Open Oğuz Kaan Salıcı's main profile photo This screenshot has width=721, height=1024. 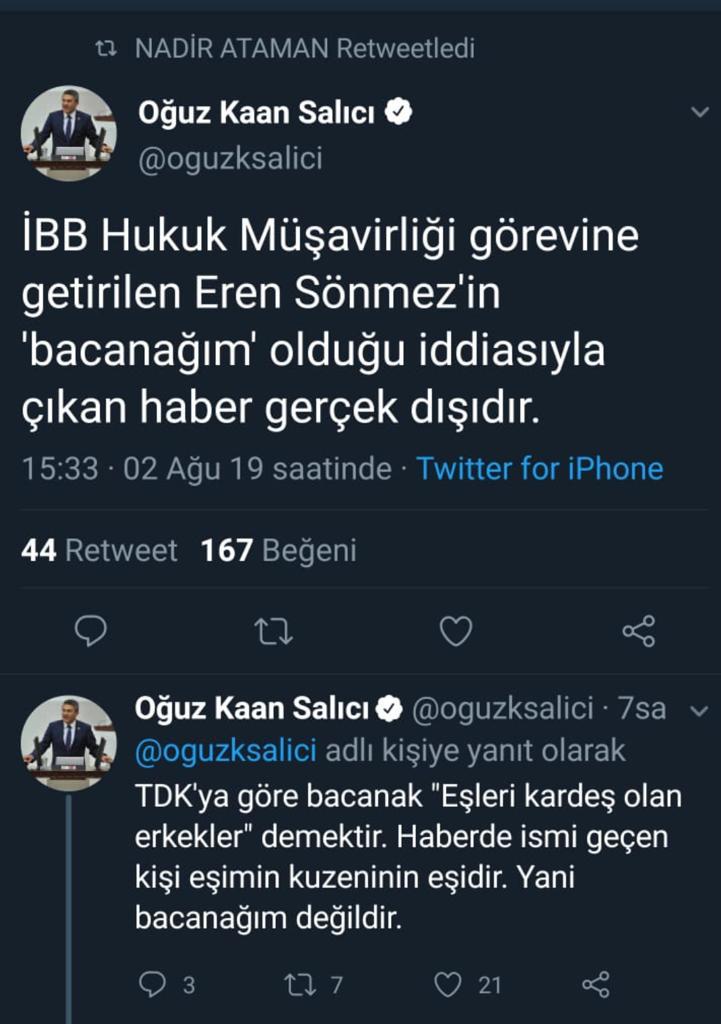point(69,133)
